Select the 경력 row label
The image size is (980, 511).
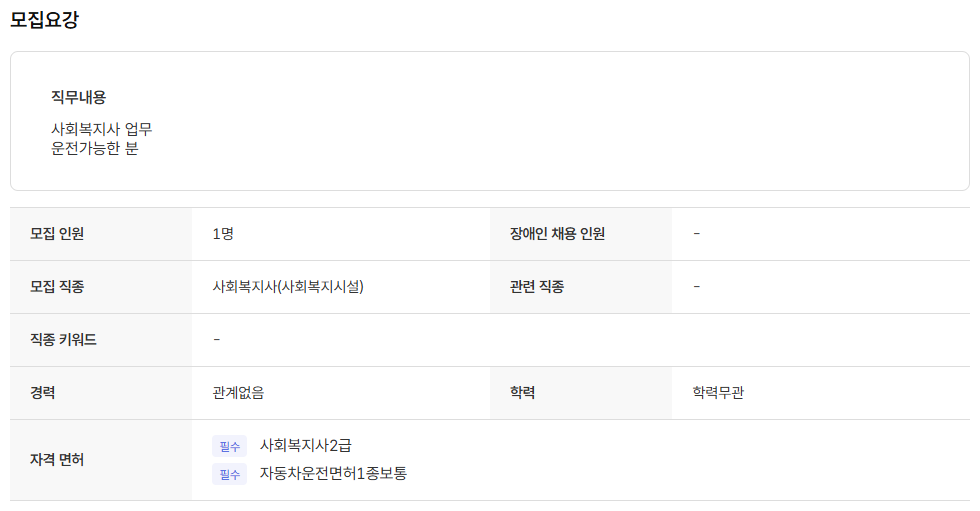[x=43, y=393]
